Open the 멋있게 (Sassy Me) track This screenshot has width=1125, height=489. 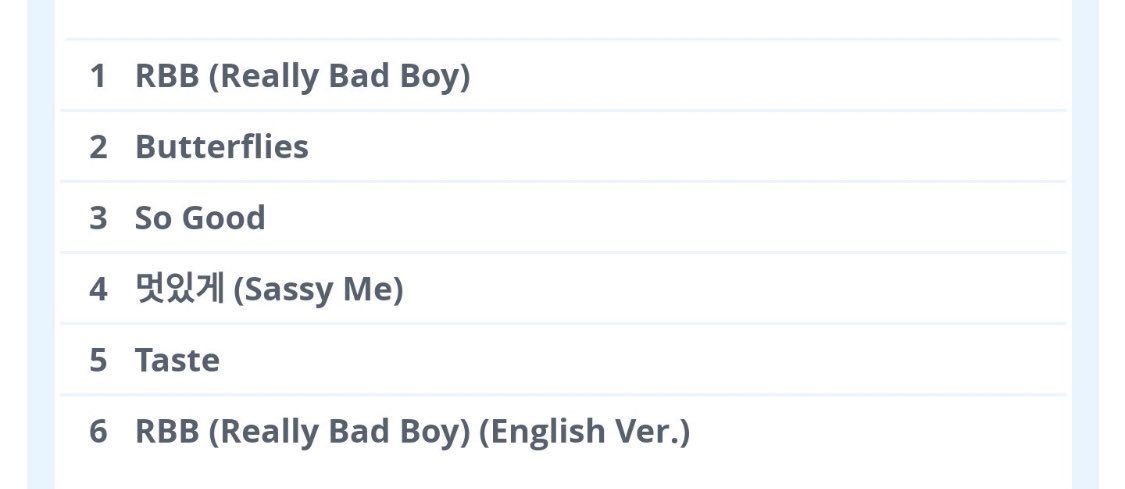(268, 289)
